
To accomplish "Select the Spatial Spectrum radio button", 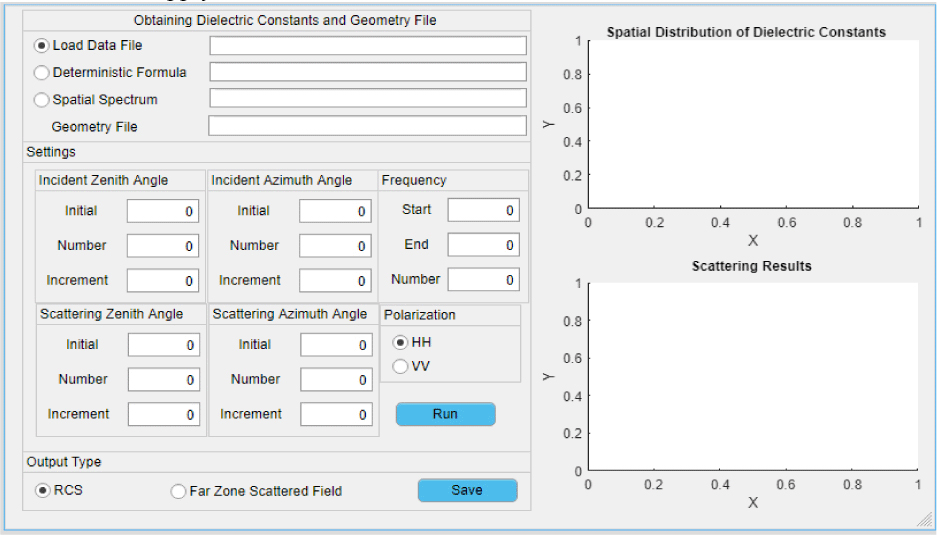I will click(42, 100).
